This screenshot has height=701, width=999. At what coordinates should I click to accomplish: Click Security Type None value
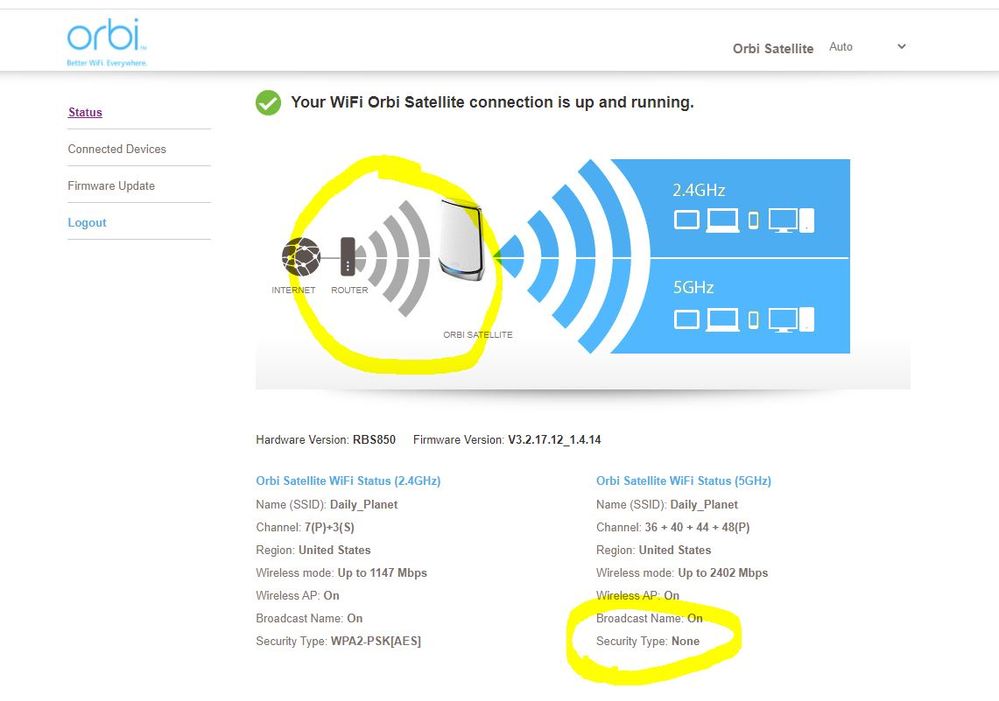tap(686, 641)
